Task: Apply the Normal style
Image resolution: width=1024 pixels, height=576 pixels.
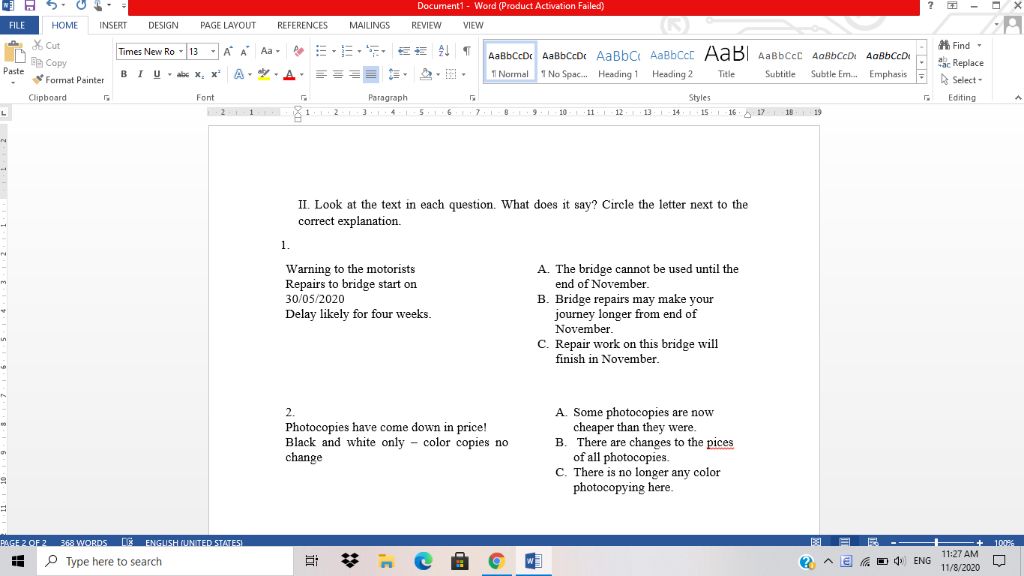Action: pos(510,63)
